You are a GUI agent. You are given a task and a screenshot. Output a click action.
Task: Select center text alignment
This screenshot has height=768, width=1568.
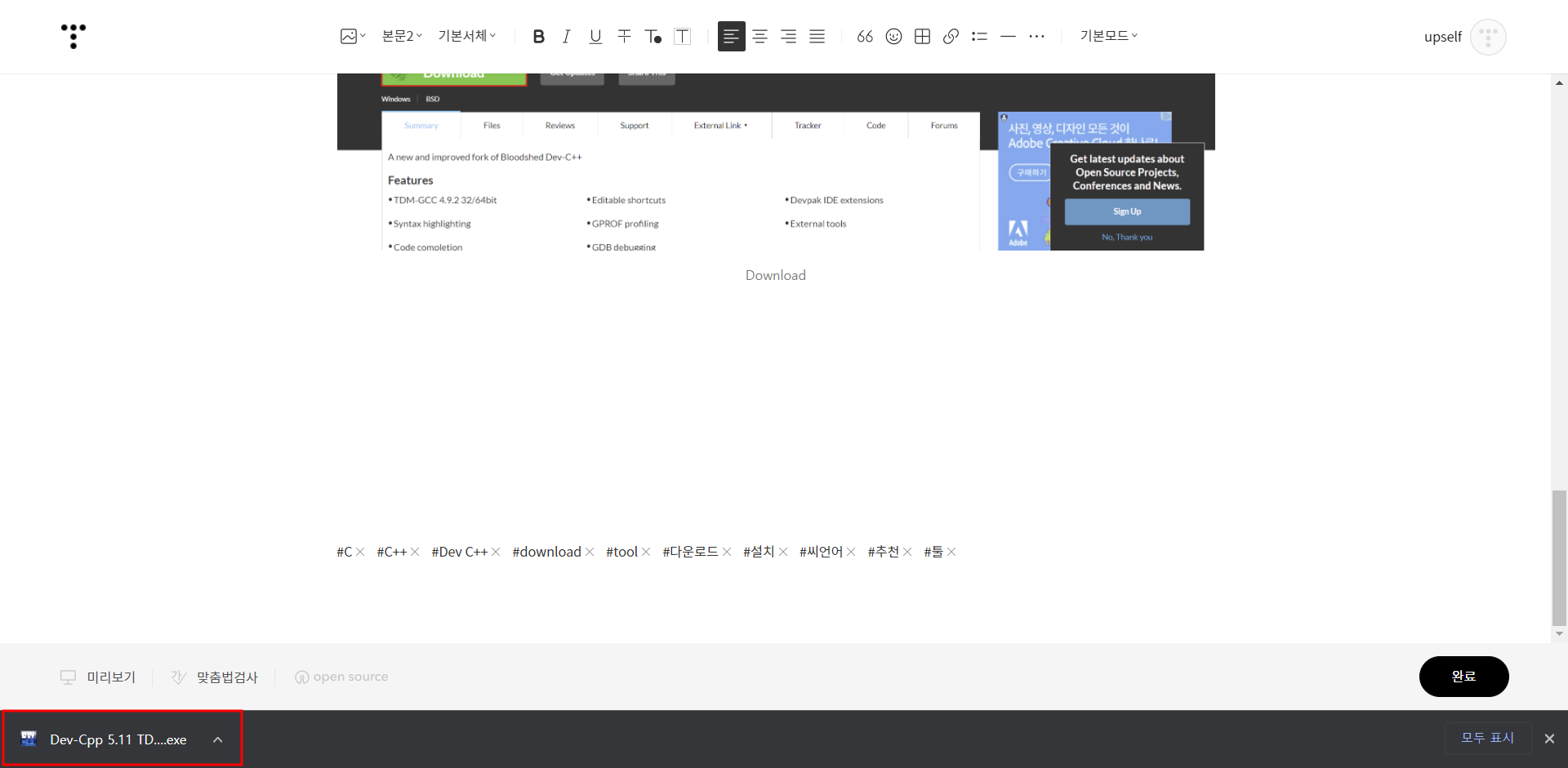click(x=759, y=36)
